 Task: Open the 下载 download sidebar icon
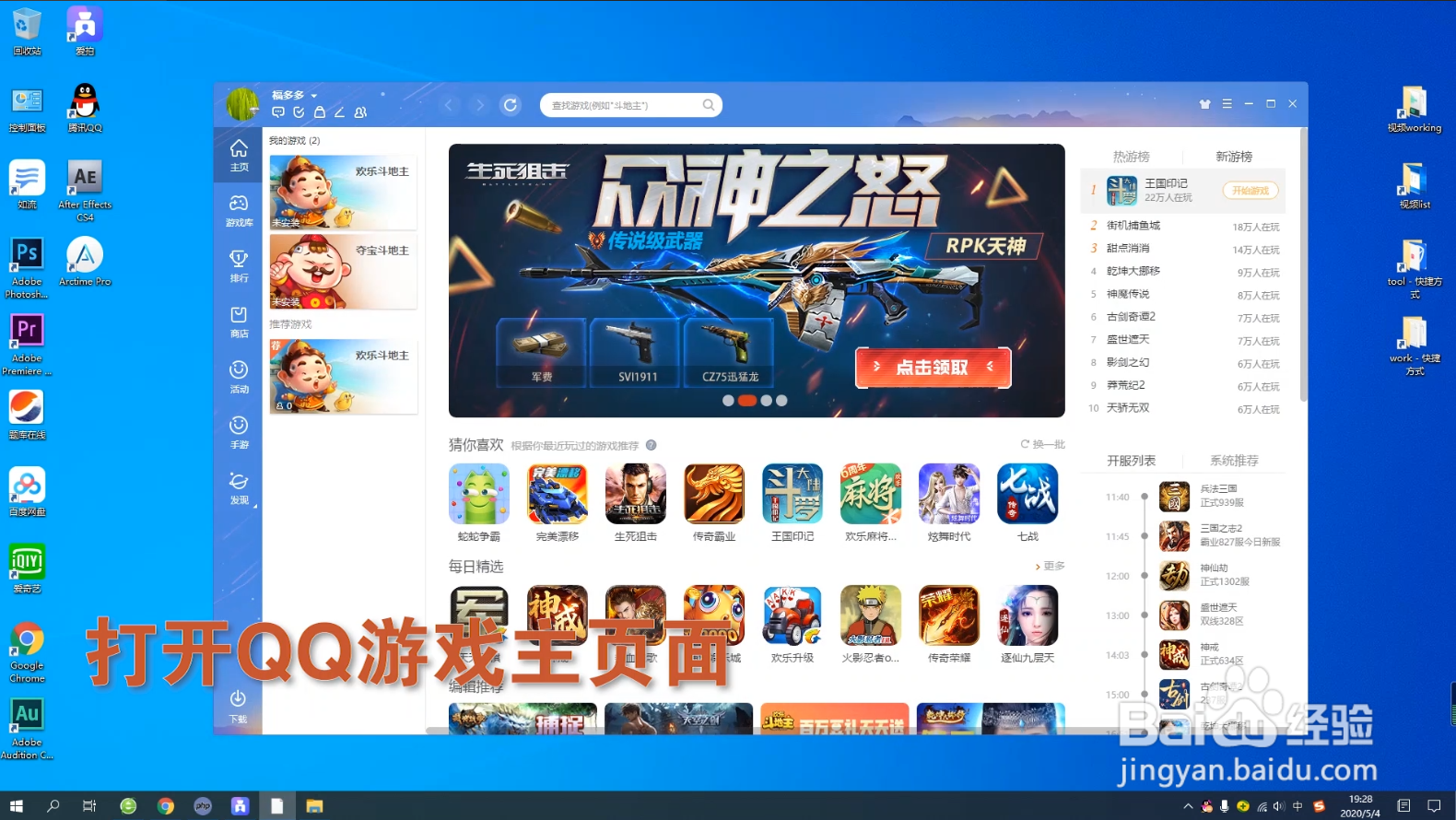[x=238, y=706]
